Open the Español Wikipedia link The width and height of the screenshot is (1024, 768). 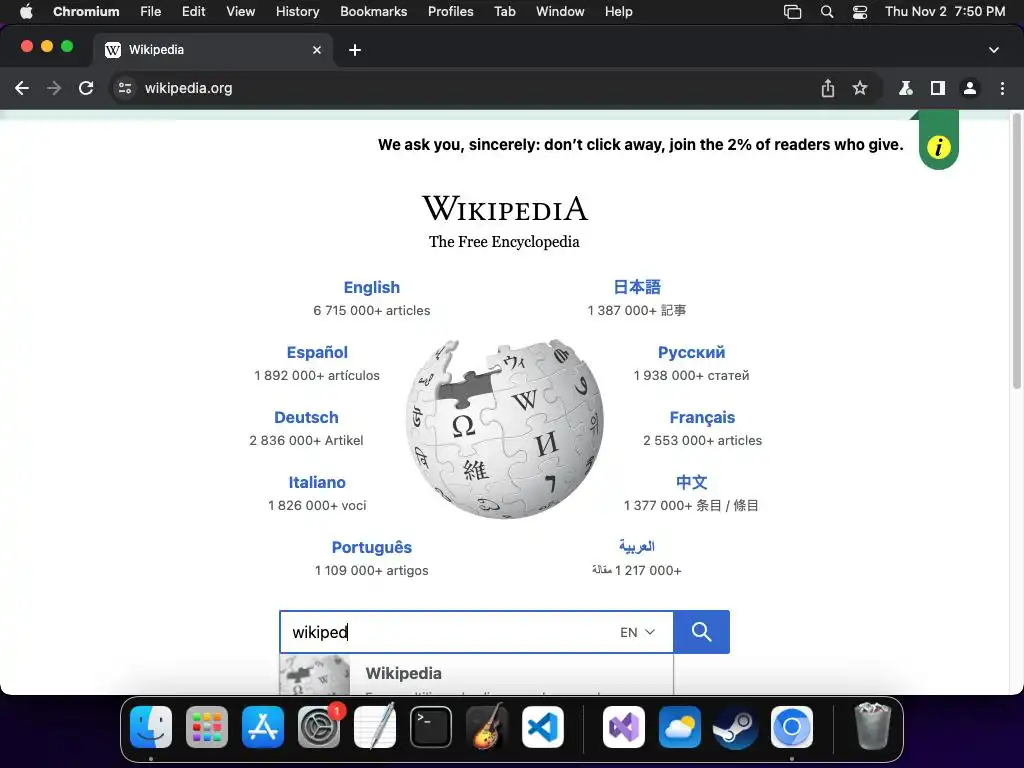[317, 352]
